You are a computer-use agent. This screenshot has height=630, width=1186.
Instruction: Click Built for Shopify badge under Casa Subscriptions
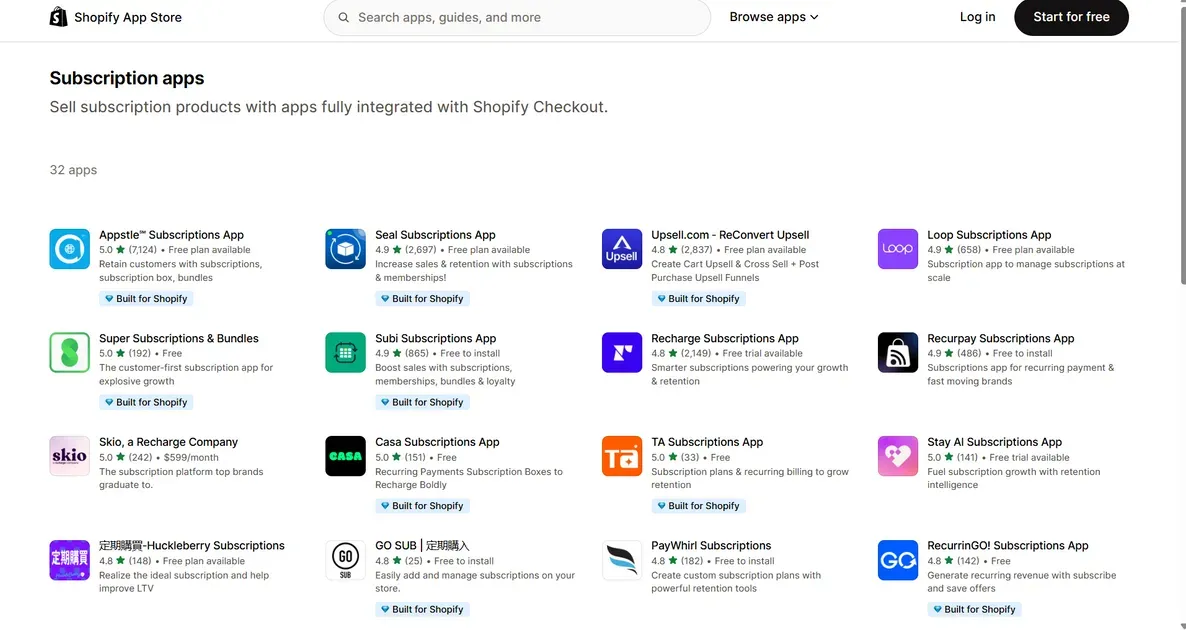coord(422,506)
